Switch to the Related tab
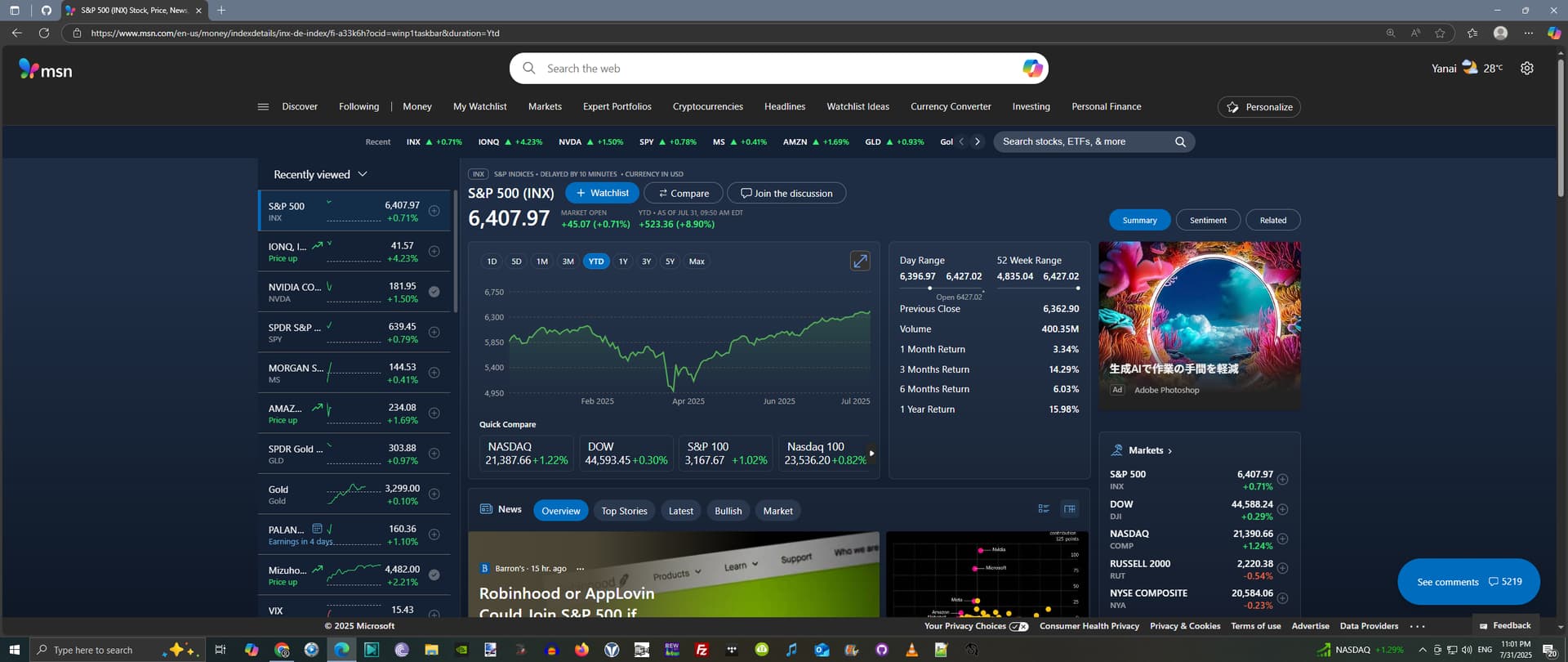Image resolution: width=1568 pixels, height=662 pixels. coord(1272,220)
